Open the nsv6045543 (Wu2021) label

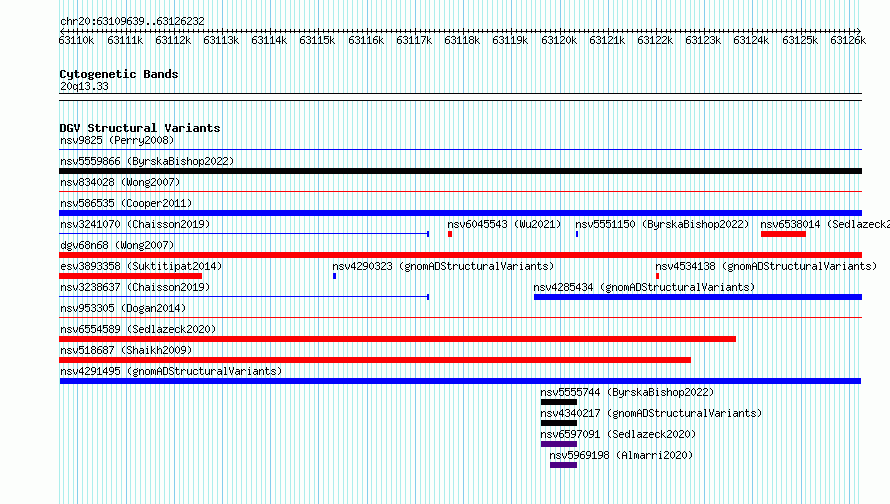[x=504, y=224]
